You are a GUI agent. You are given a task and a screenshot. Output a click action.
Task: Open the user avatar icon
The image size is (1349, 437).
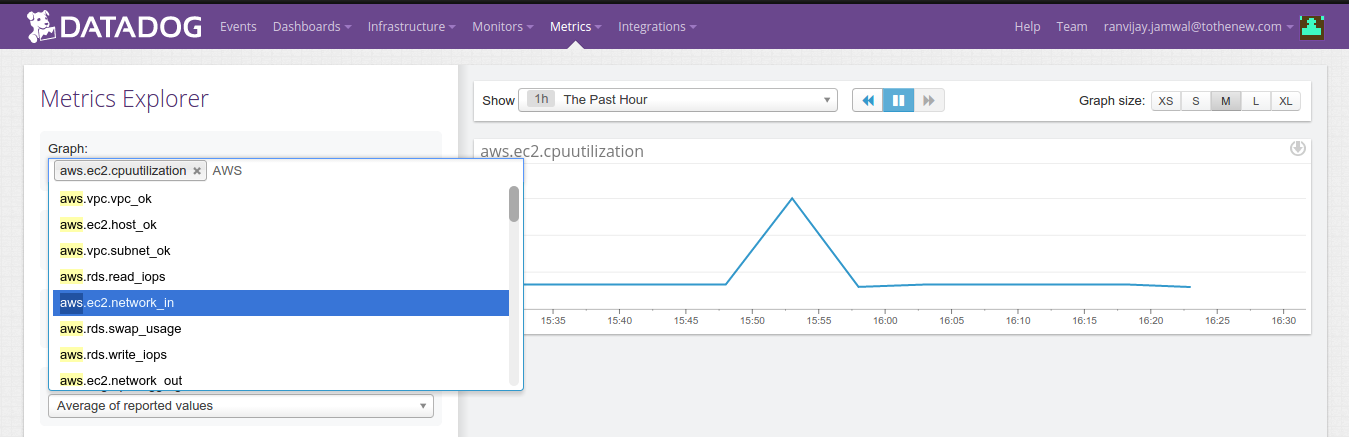[x=1312, y=27]
